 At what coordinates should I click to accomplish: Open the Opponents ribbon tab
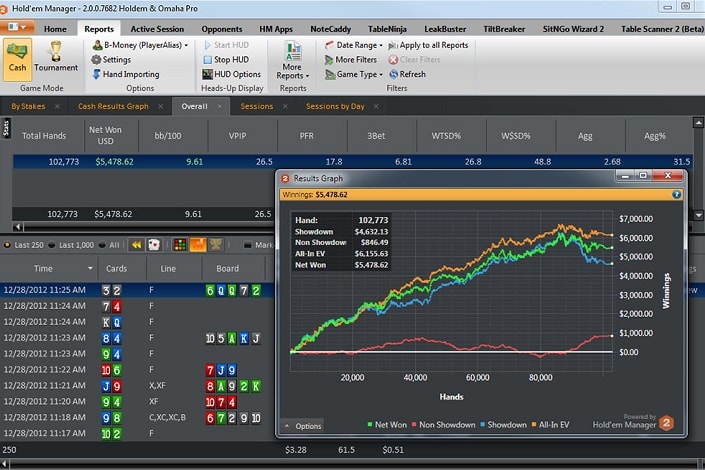(221, 29)
